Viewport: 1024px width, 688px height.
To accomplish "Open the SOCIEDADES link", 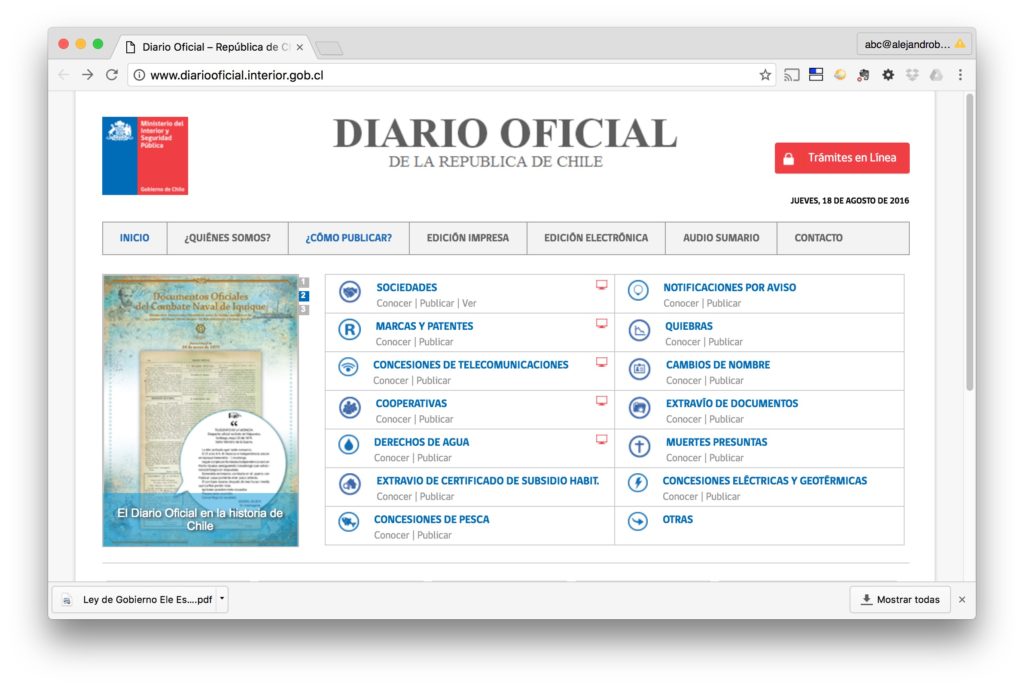I will pos(406,287).
